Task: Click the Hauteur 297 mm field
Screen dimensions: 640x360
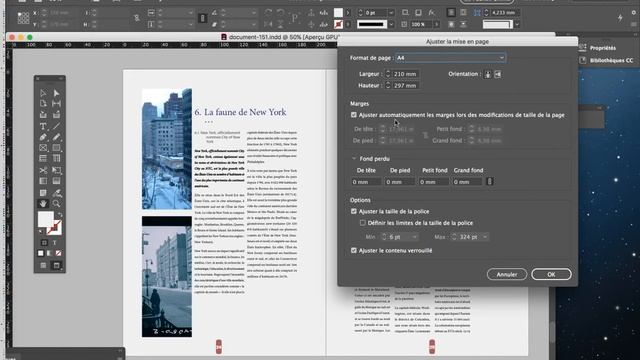Action: tap(406, 85)
